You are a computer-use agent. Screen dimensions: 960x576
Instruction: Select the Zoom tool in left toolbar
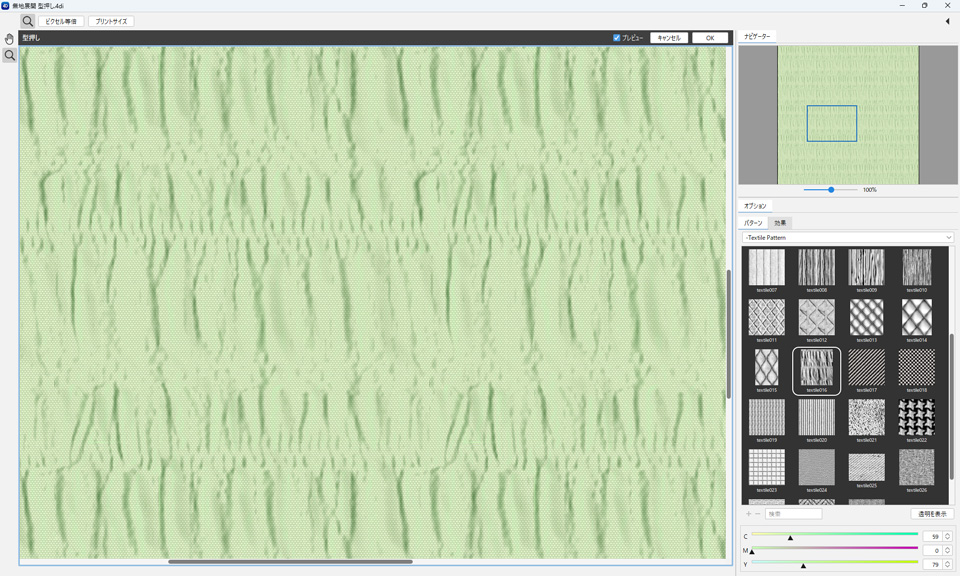[x=9, y=56]
